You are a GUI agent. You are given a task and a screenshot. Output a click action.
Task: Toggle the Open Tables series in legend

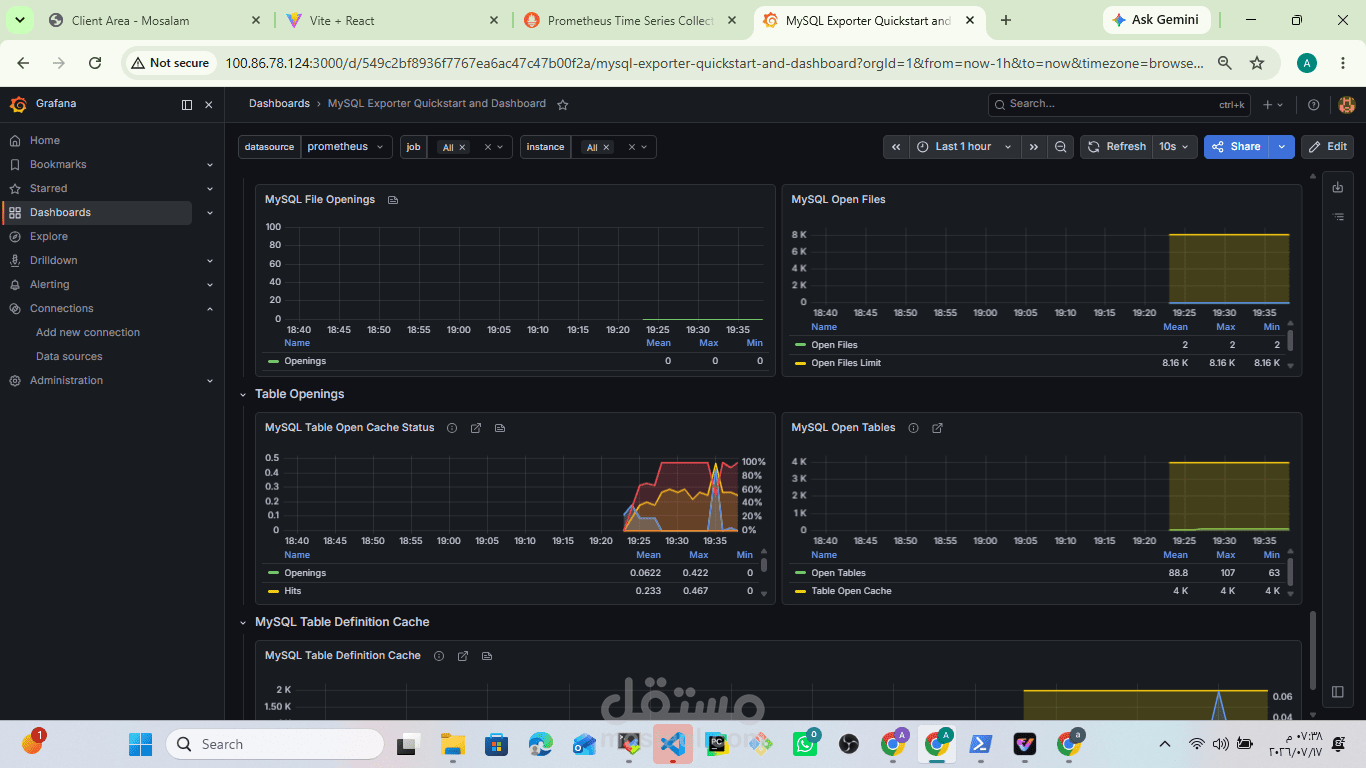coord(838,573)
